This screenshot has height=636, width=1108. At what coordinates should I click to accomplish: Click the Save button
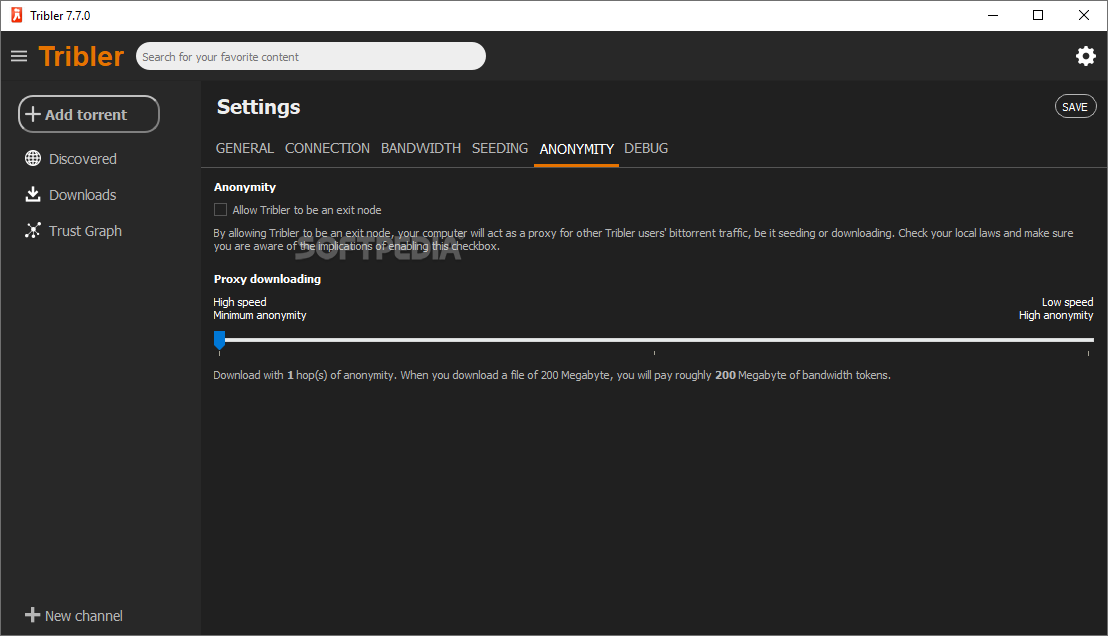(1075, 107)
